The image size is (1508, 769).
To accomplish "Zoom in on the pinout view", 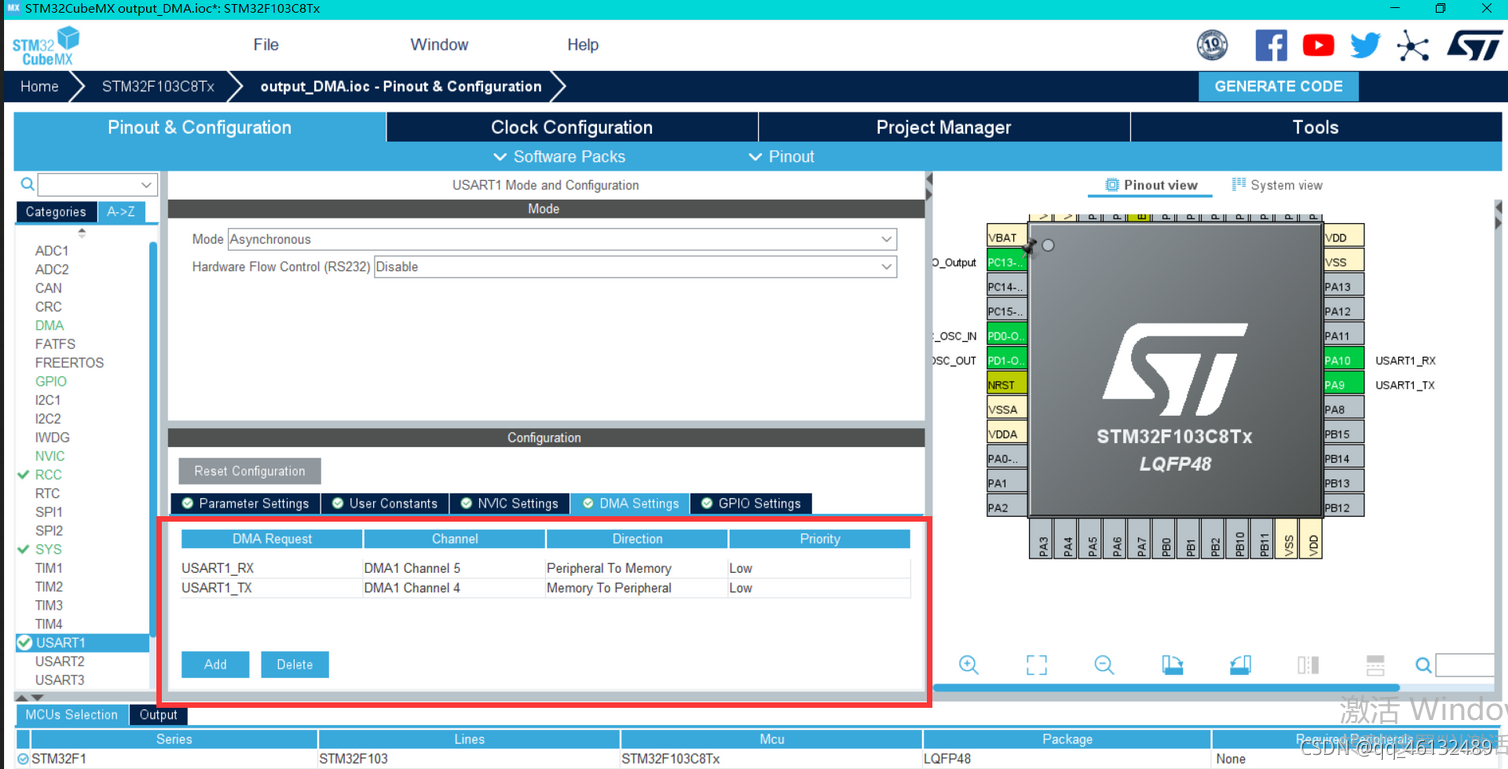I will click(x=968, y=665).
